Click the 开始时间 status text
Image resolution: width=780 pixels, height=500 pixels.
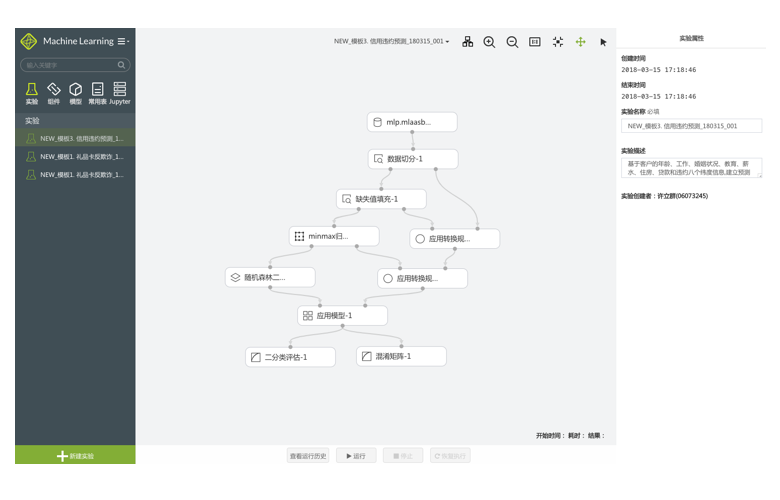click(x=550, y=435)
